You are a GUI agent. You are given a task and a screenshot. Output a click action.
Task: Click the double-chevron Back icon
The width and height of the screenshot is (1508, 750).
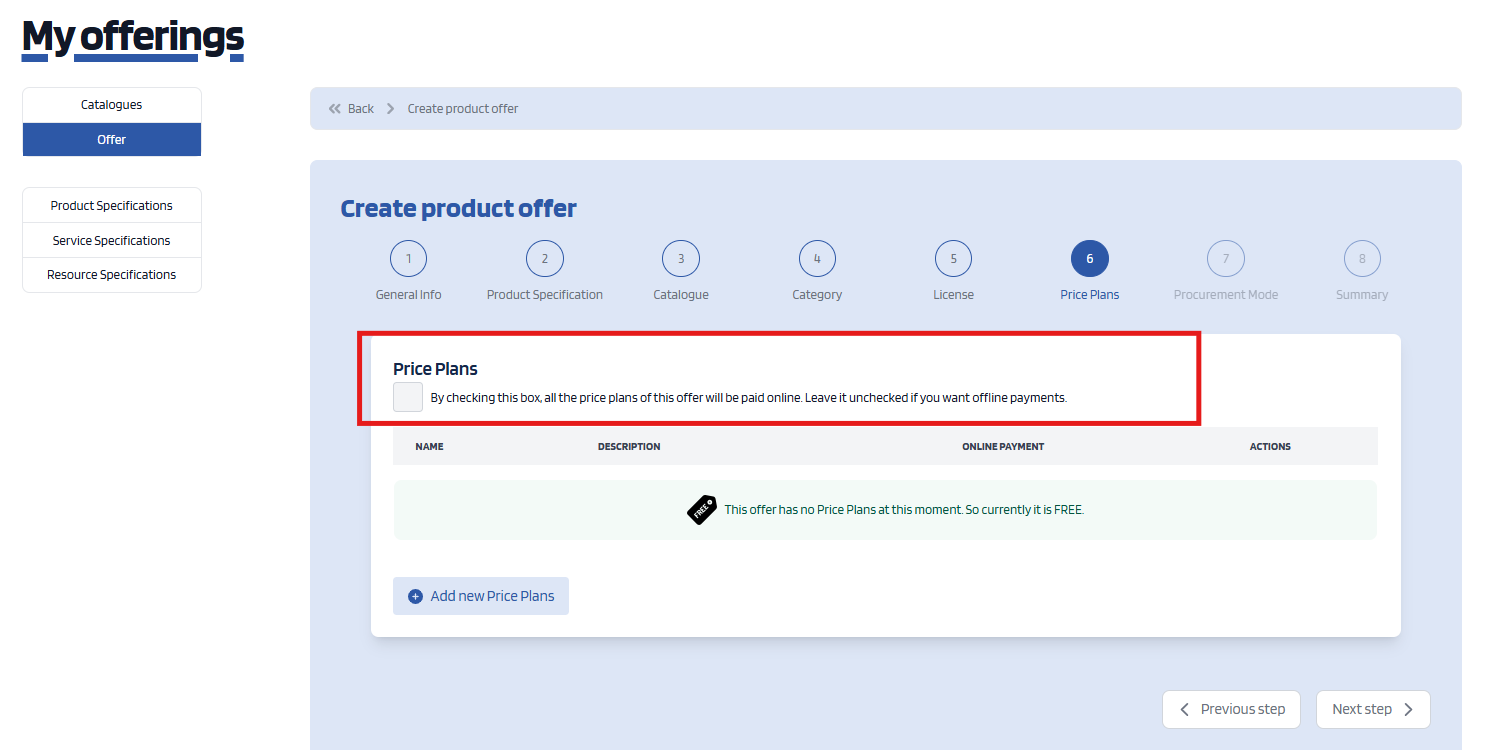335,109
